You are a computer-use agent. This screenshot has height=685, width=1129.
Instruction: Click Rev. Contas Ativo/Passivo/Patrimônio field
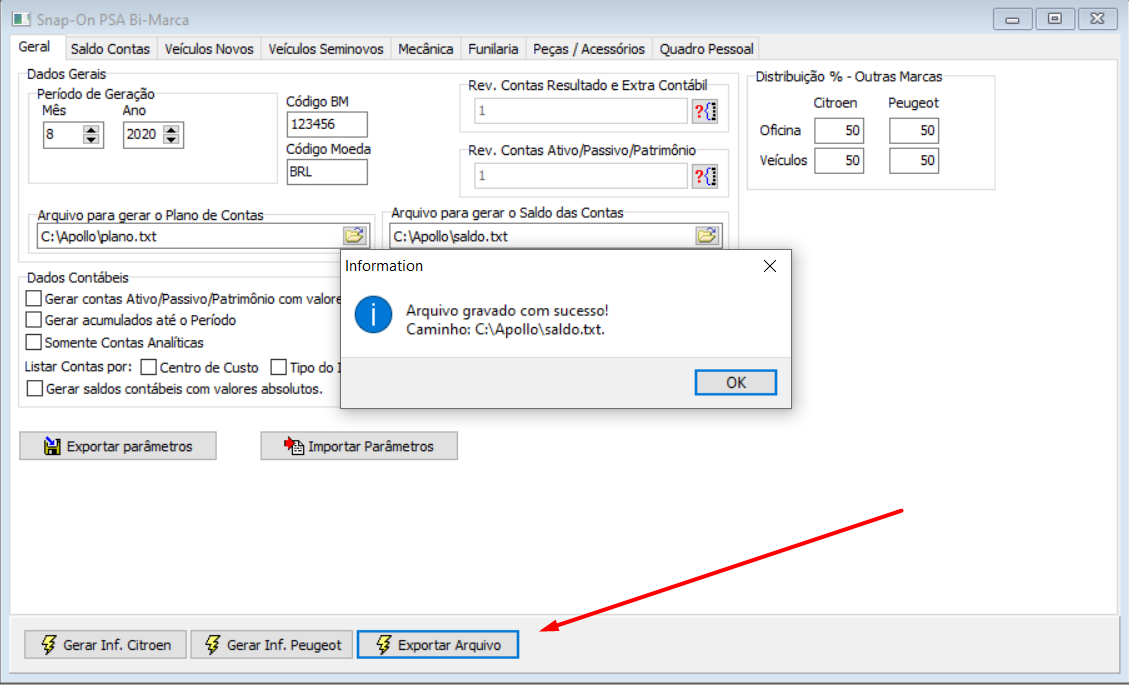pyautogui.click(x=580, y=176)
